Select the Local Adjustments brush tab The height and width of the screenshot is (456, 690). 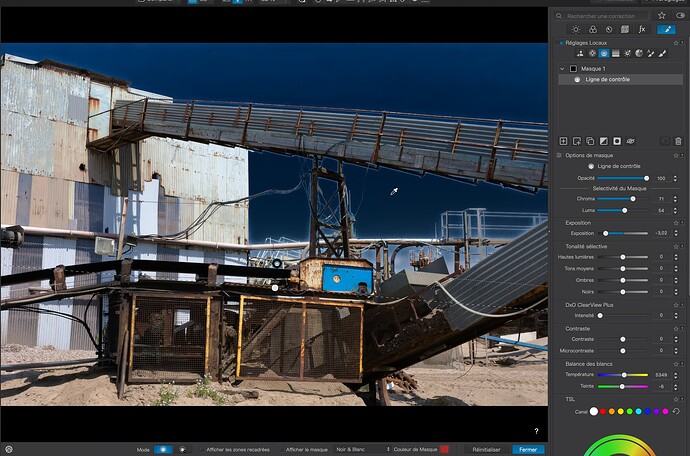[x=666, y=29]
